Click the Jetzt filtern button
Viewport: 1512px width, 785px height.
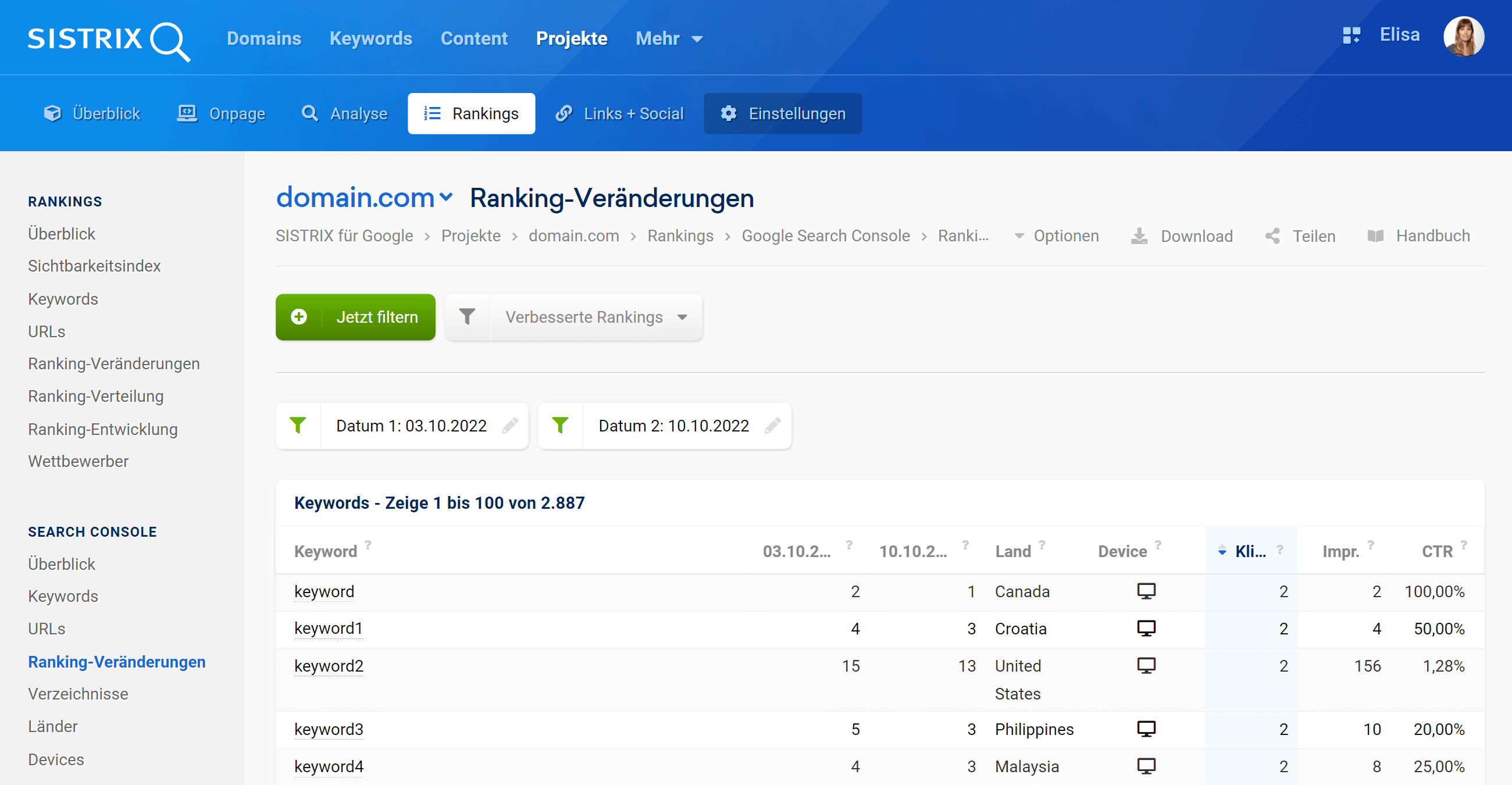[x=356, y=317]
